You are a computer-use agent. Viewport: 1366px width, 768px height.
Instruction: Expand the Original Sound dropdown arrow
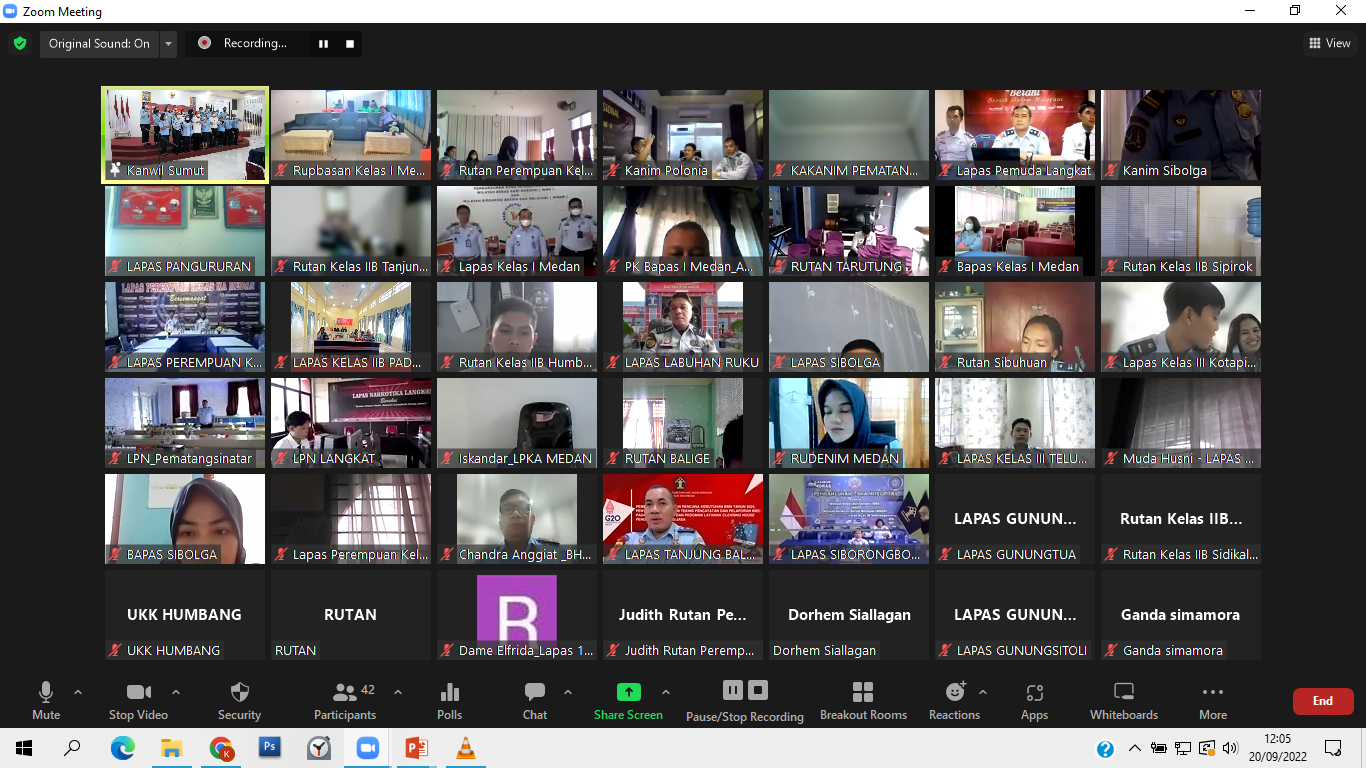[x=168, y=44]
